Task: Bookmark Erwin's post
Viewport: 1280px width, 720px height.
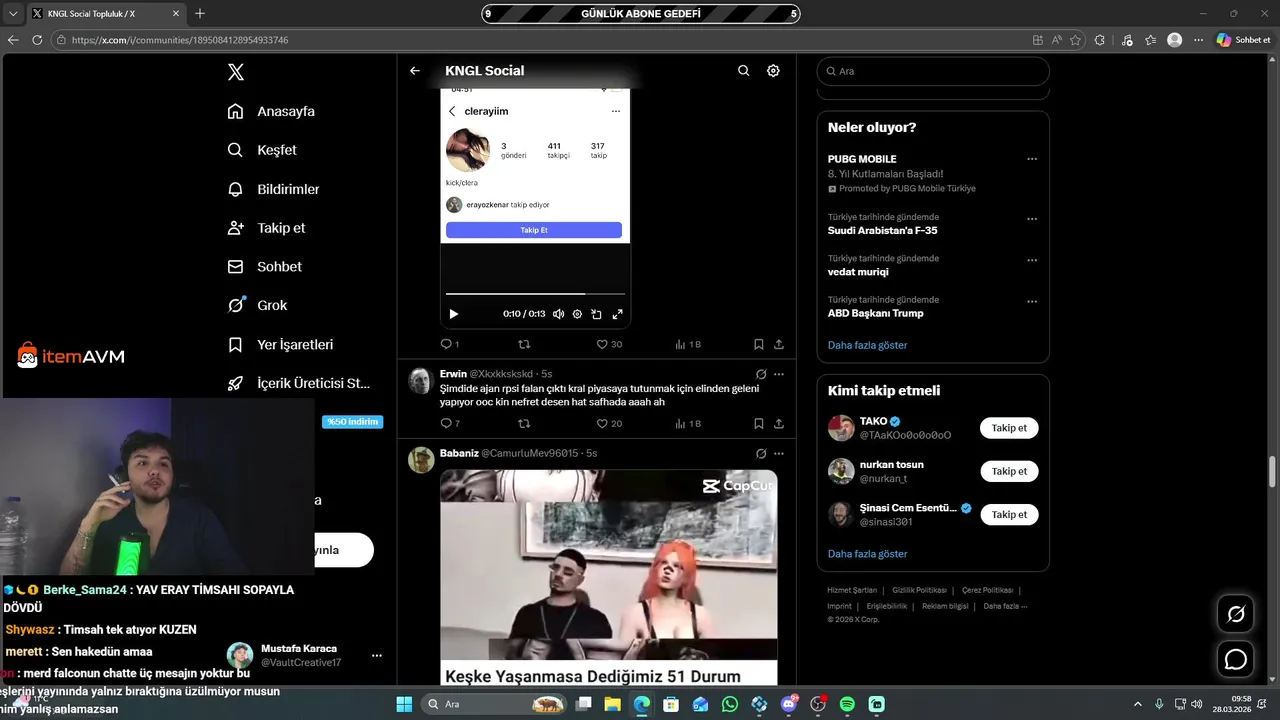Action: click(759, 424)
